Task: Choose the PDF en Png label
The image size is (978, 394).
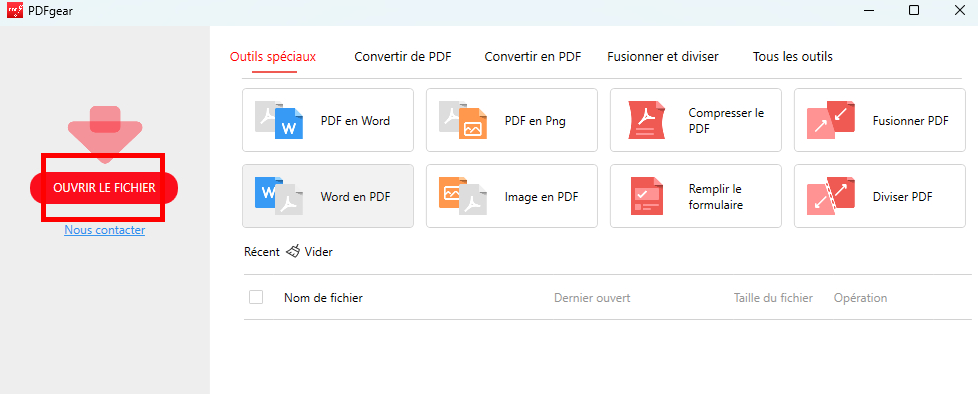Action: [x=535, y=121]
